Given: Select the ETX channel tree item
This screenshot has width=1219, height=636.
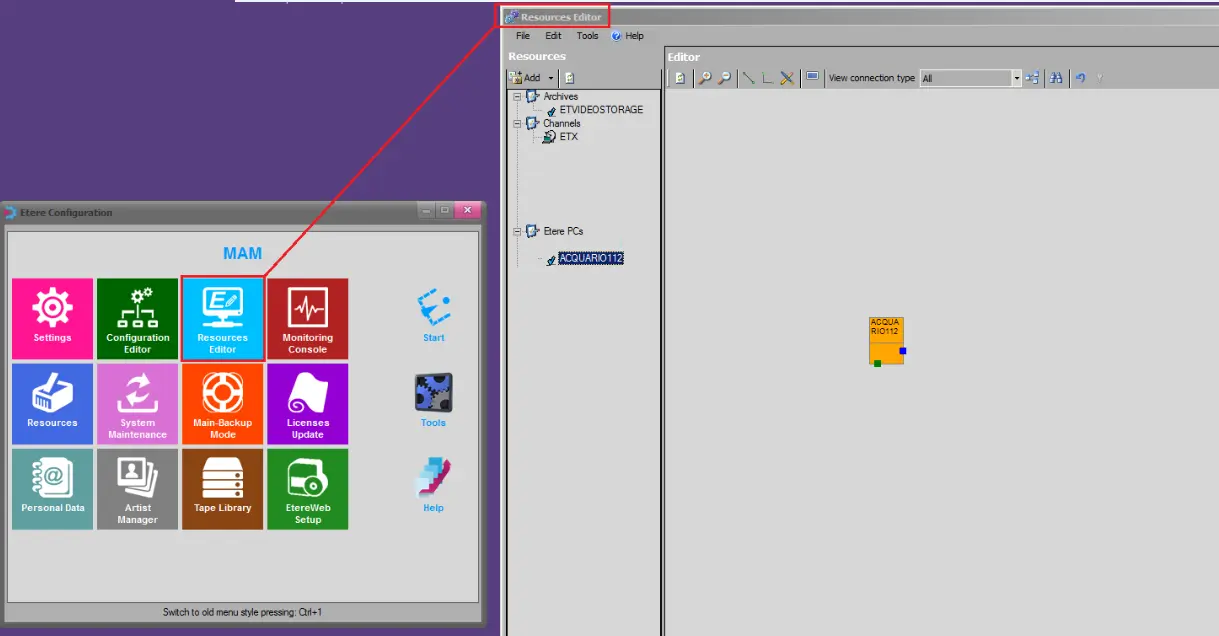Looking at the screenshot, I should click(x=568, y=137).
